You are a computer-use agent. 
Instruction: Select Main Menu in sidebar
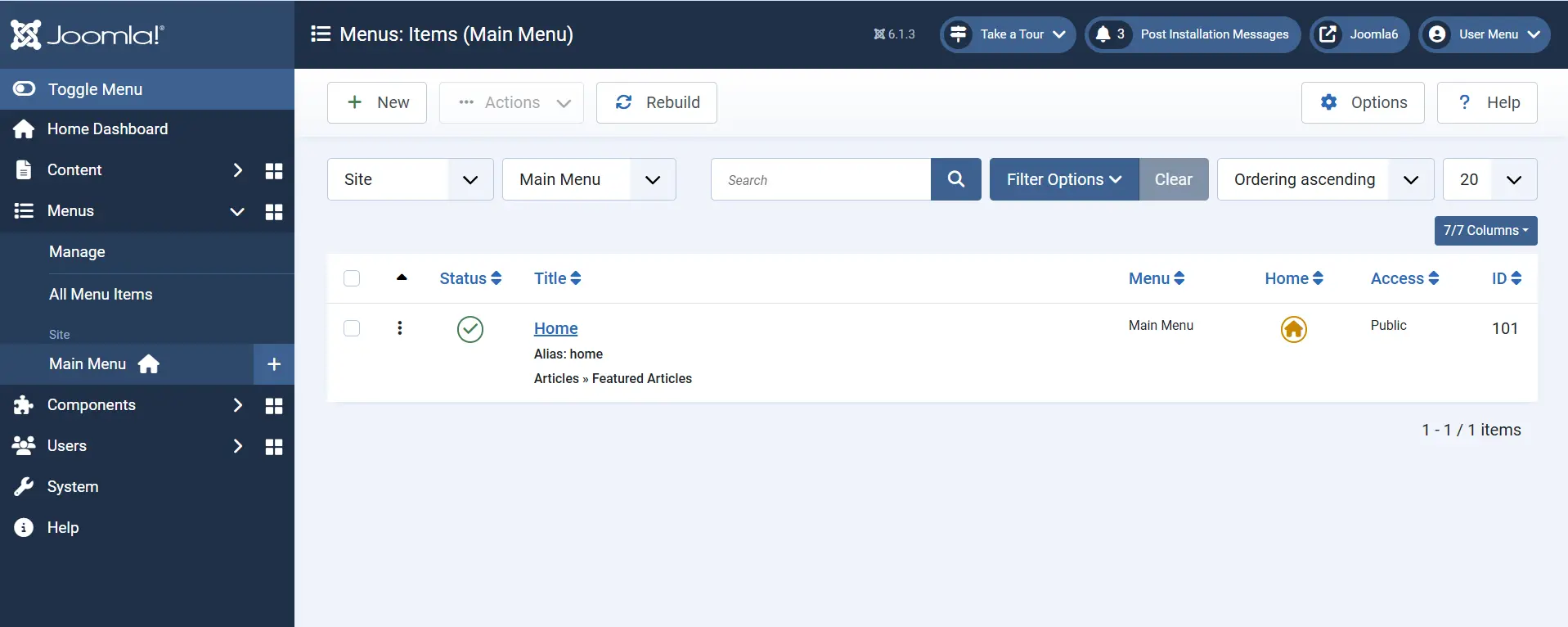pyautogui.click(x=127, y=364)
